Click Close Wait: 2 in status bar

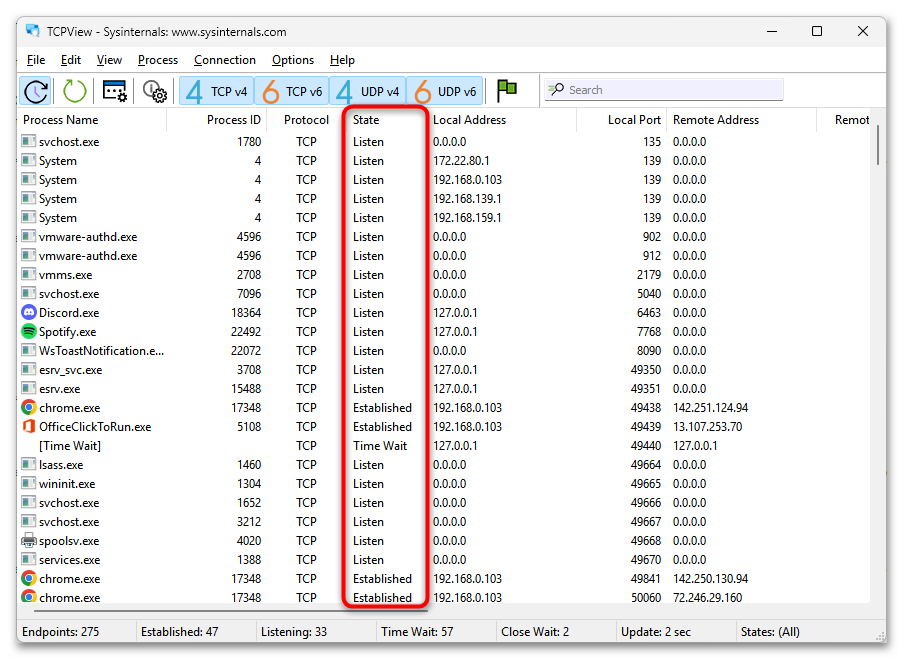coord(535,632)
